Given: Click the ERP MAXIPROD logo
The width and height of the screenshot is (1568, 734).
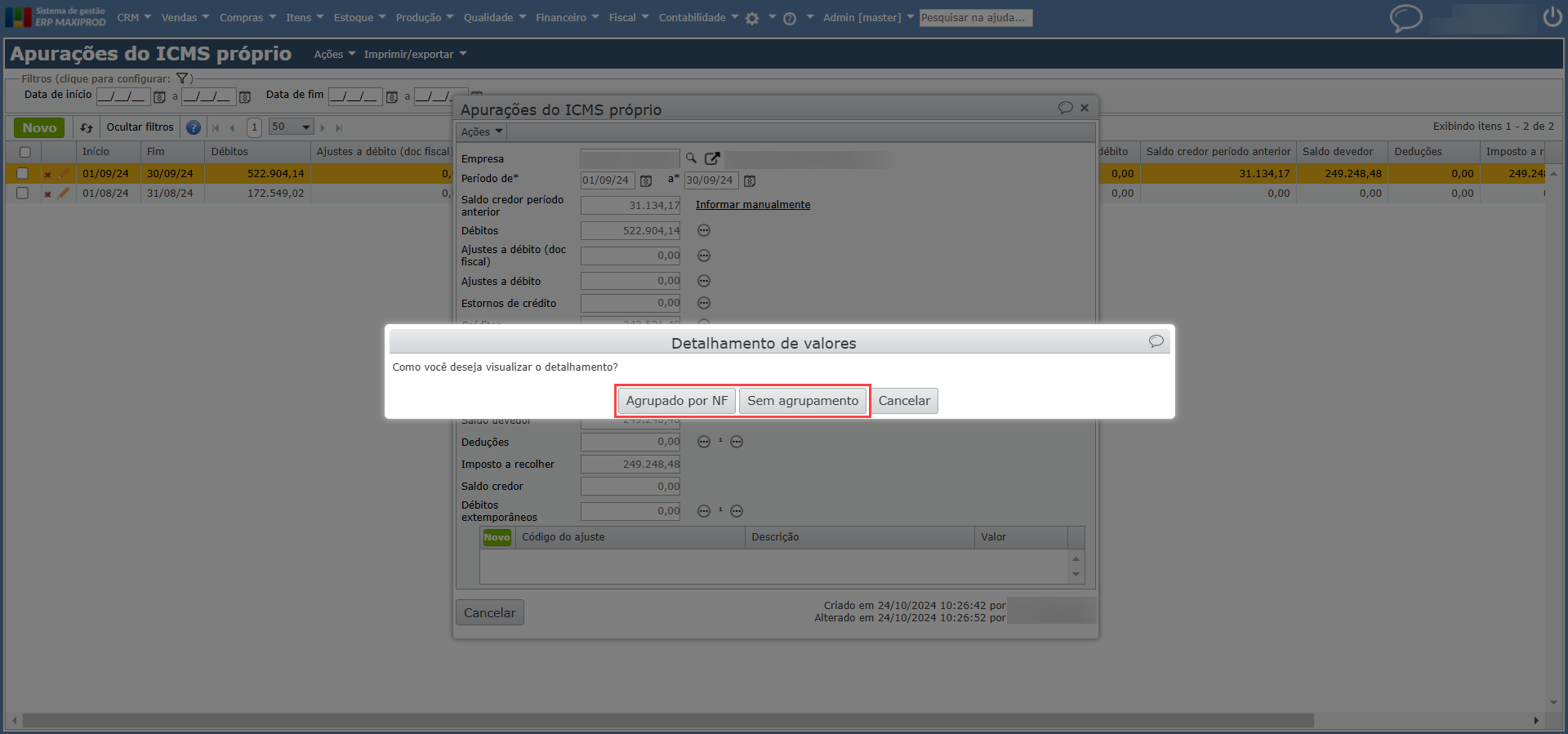Looking at the screenshot, I should pyautogui.click(x=56, y=16).
